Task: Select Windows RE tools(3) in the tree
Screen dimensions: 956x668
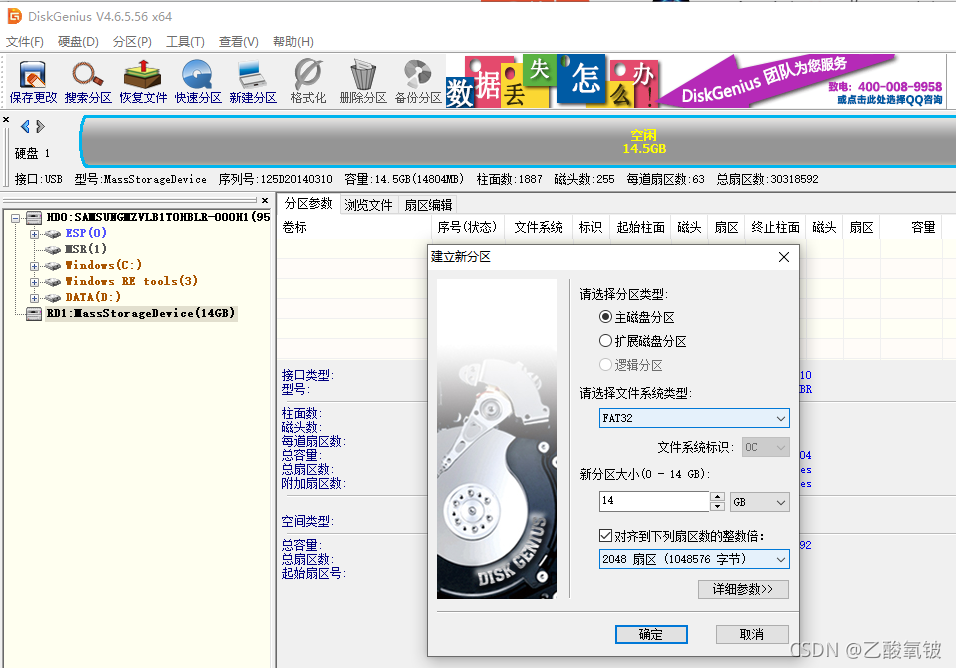Action: (132, 281)
